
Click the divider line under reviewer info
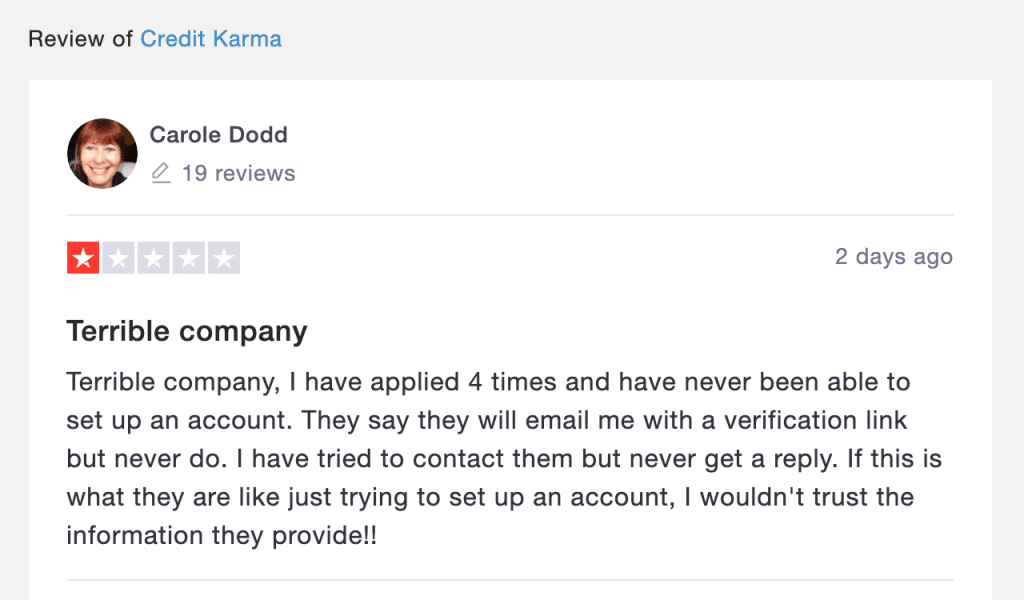(510, 215)
